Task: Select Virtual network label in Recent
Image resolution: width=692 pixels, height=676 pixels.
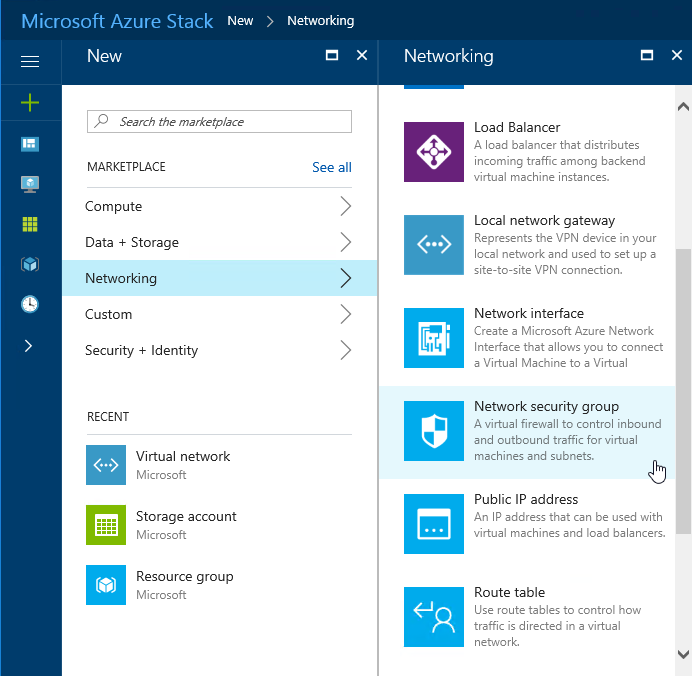Action: [x=183, y=456]
